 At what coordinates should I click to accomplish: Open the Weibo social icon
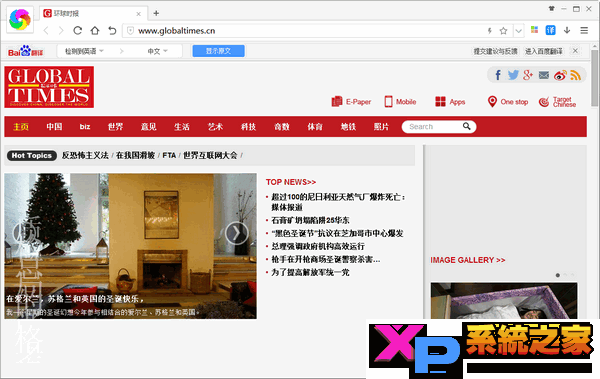560,75
